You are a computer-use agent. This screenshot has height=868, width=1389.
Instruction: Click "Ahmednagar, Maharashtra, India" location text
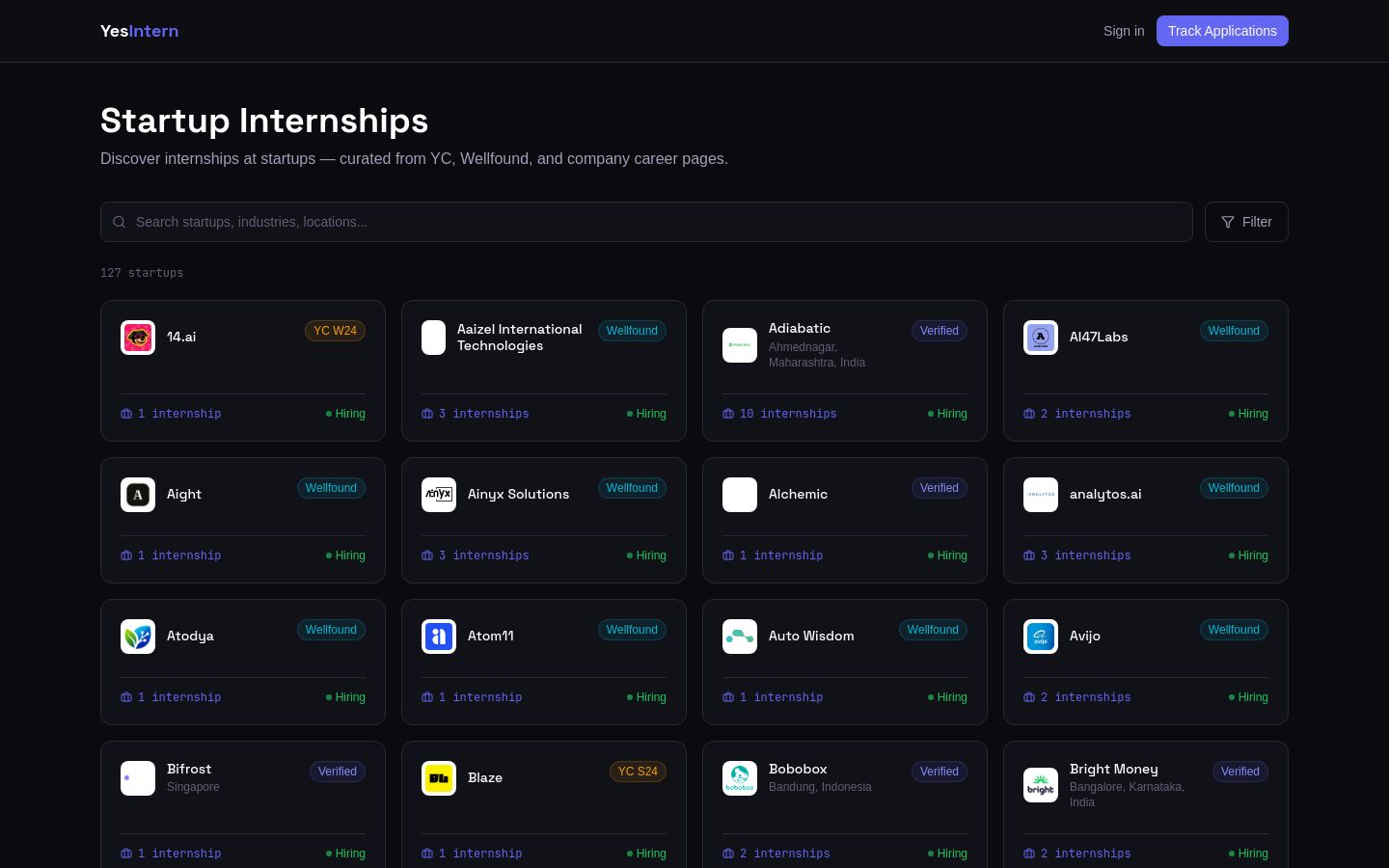pyautogui.click(x=817, y=355)
